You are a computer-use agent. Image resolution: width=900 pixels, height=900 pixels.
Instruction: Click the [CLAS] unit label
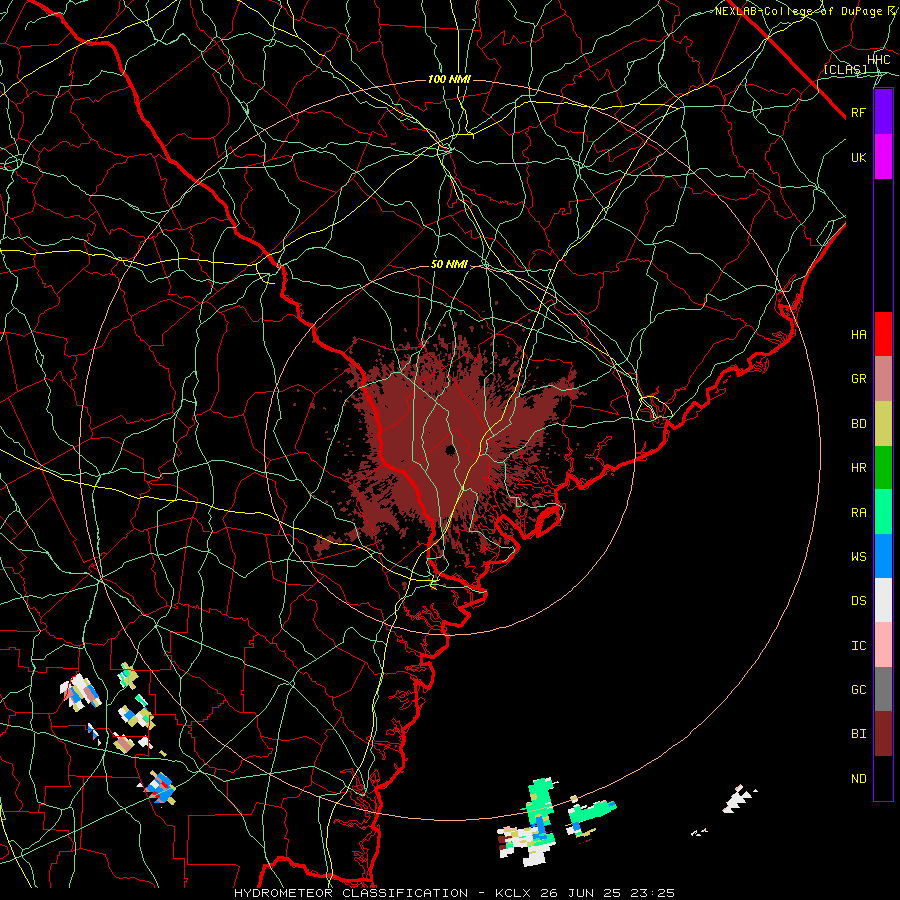(845, 70)
